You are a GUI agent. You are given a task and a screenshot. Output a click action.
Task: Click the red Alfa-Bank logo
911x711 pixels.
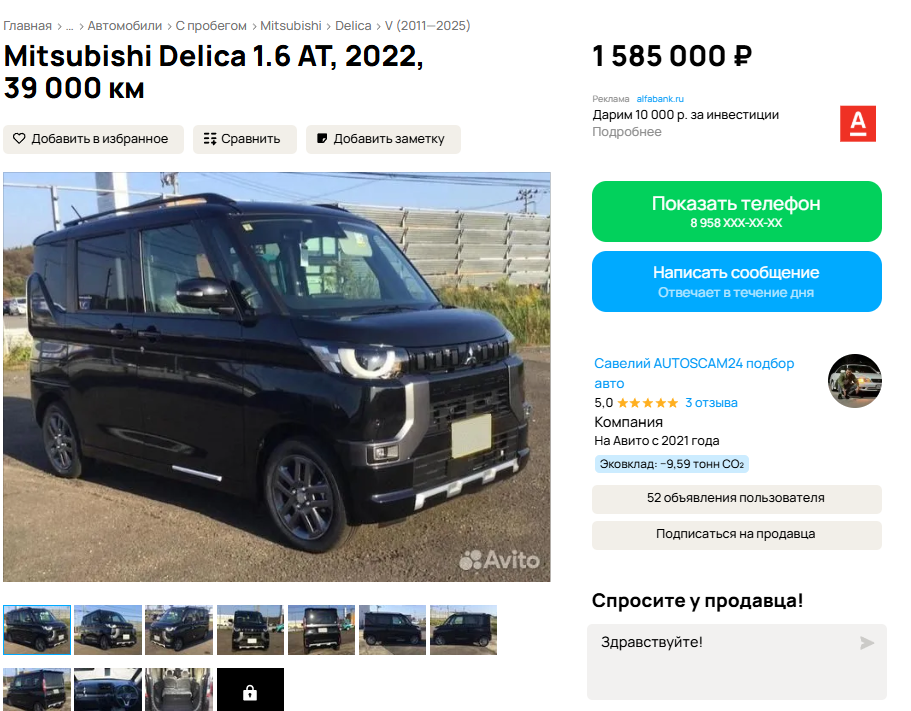pyautogui.click(x=858, y=124)
